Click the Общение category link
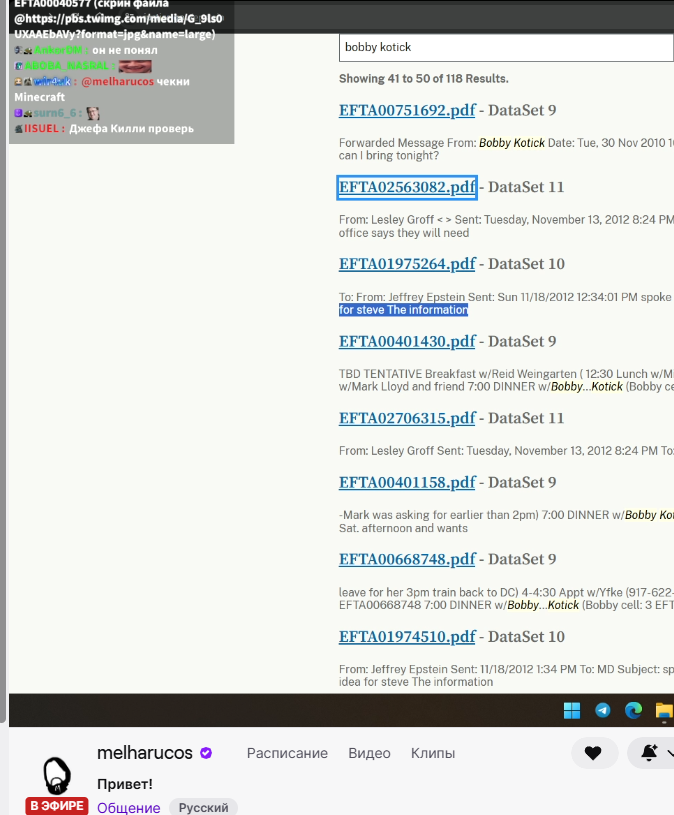The height and width of the screenshot is (815, 674). 128,808
